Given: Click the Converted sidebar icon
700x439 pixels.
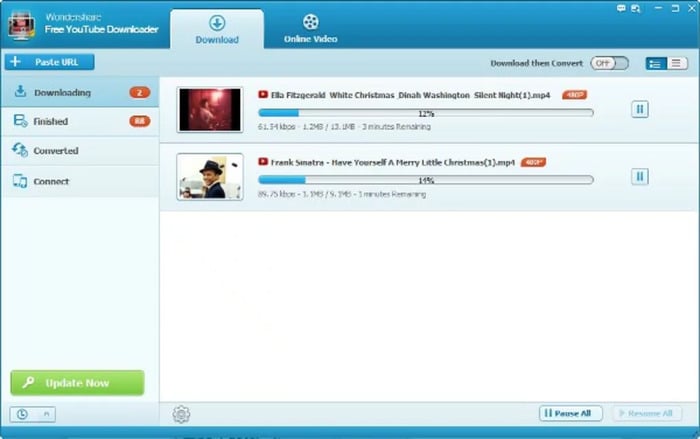Looking at the screenshot, I should (20, 150).
